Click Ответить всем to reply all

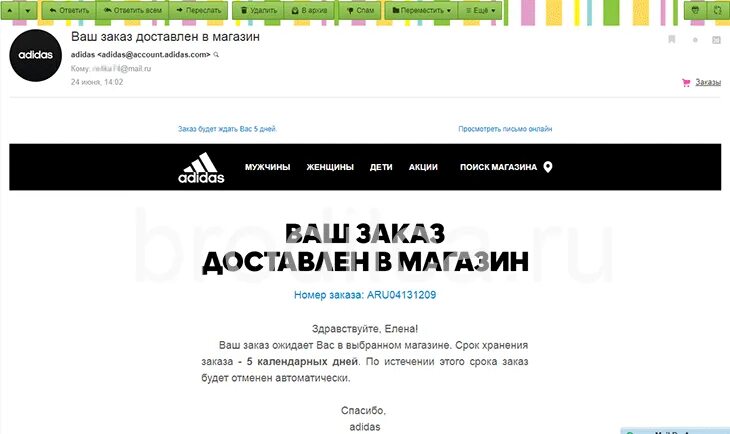click(x=133, y=10)
